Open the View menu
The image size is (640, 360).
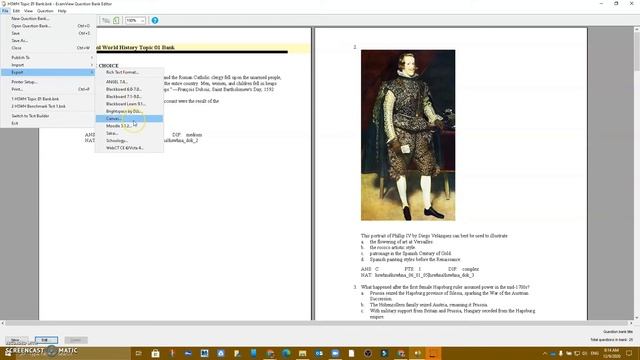(x=28, y=11)
